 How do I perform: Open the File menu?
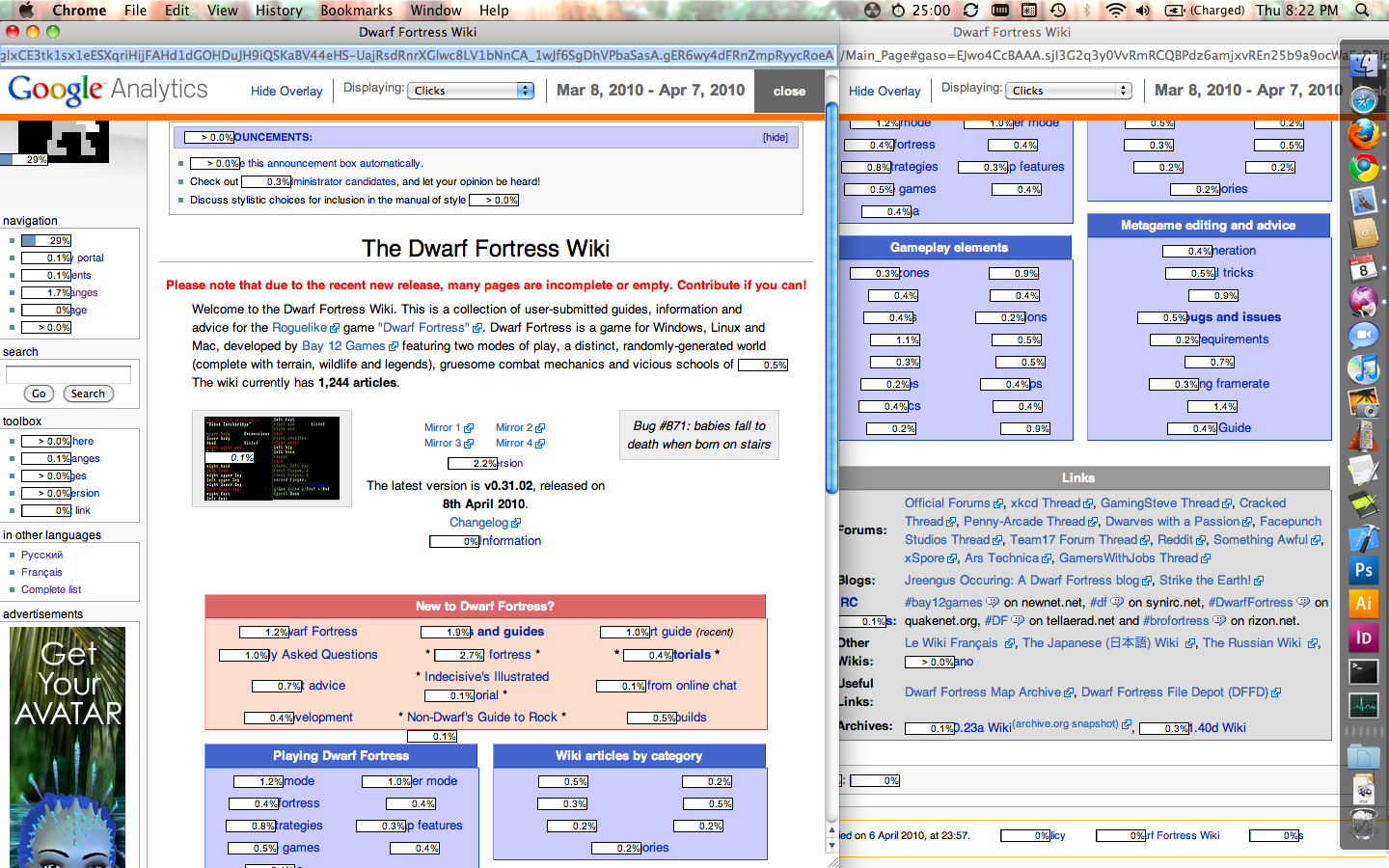(x=136, y=11)
